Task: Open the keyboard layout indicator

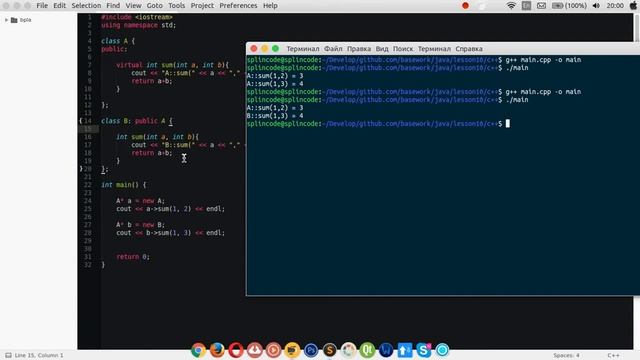Action: [x=526, y=6]
